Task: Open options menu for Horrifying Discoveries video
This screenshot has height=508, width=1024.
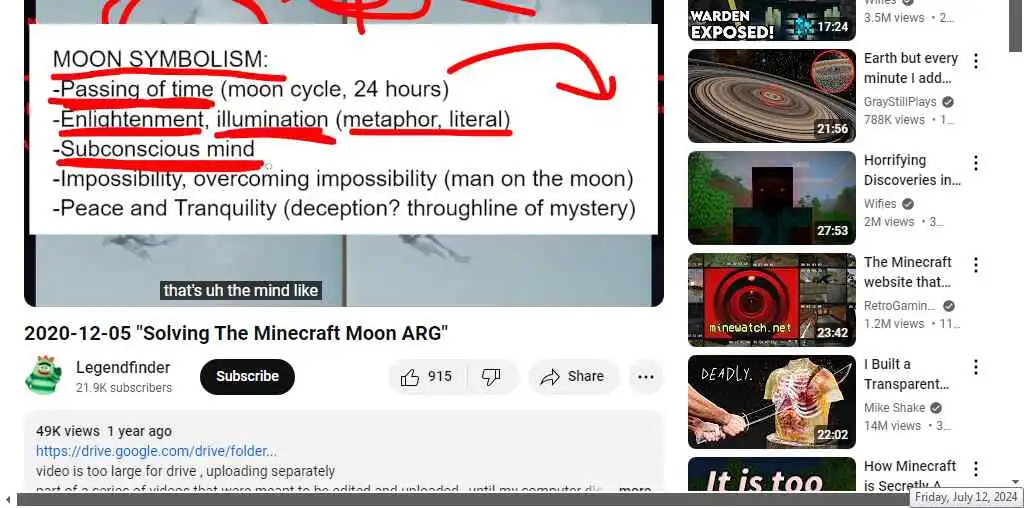Action: 975,163
